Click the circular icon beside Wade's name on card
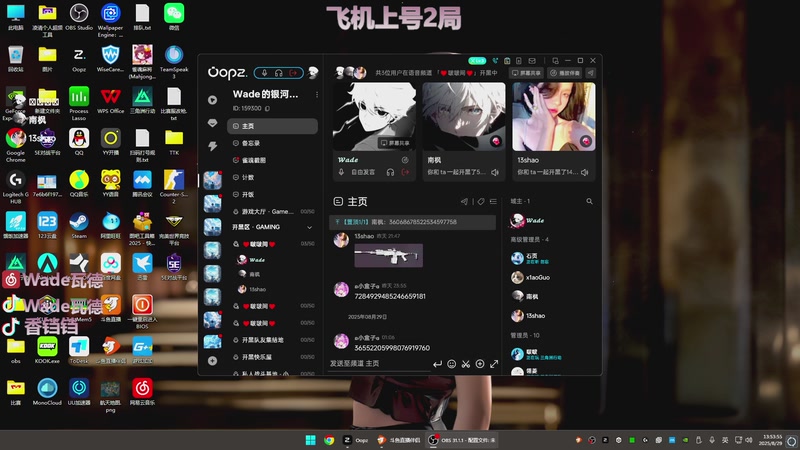This screenshot has width=800, height=450. pyautogui.click(x=405, y=160)
